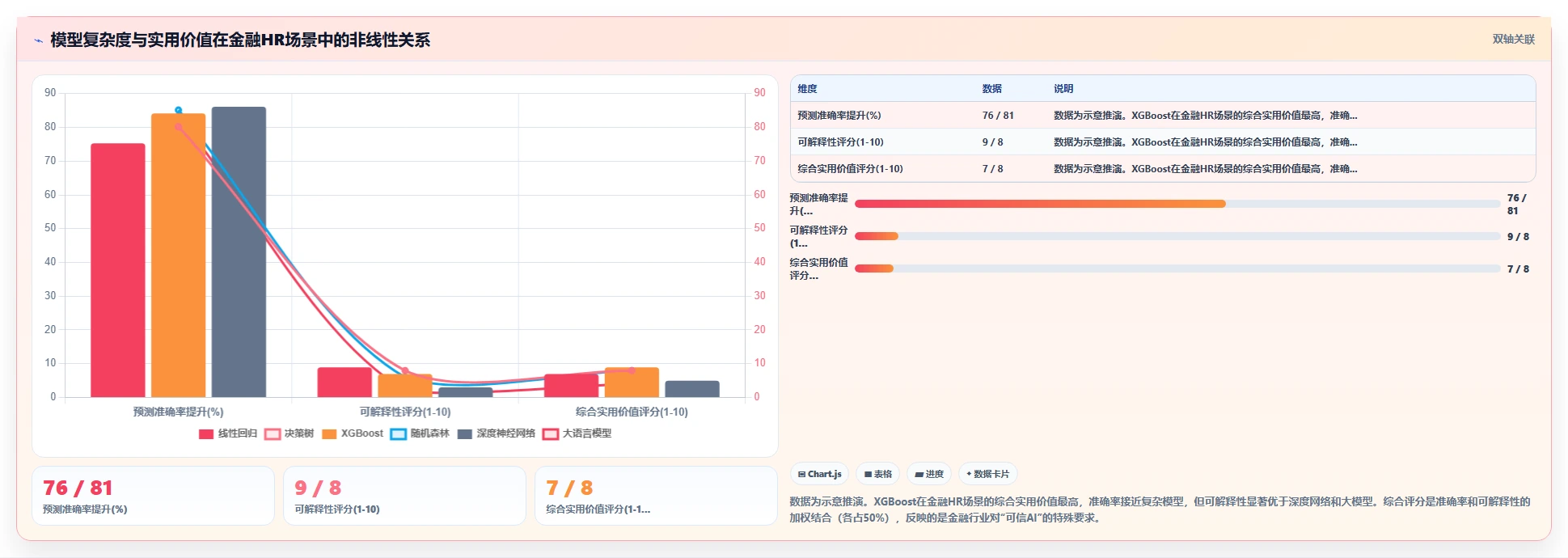Hide 深度神经网络 series via legend

pos(497,433)
